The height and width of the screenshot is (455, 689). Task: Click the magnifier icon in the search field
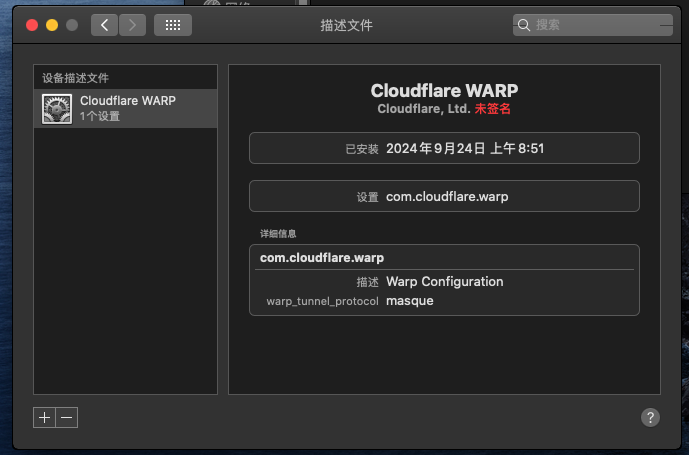525,24
